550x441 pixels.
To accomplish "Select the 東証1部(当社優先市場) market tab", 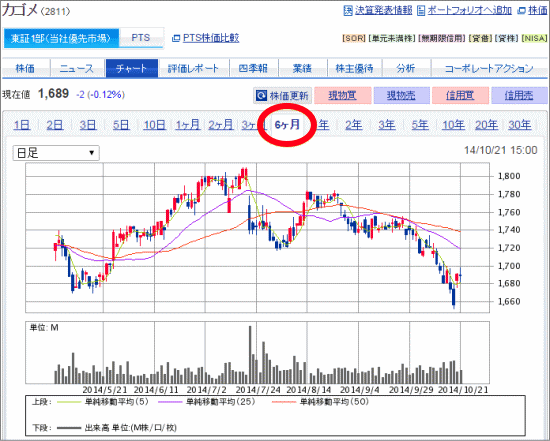I will 61,38.
